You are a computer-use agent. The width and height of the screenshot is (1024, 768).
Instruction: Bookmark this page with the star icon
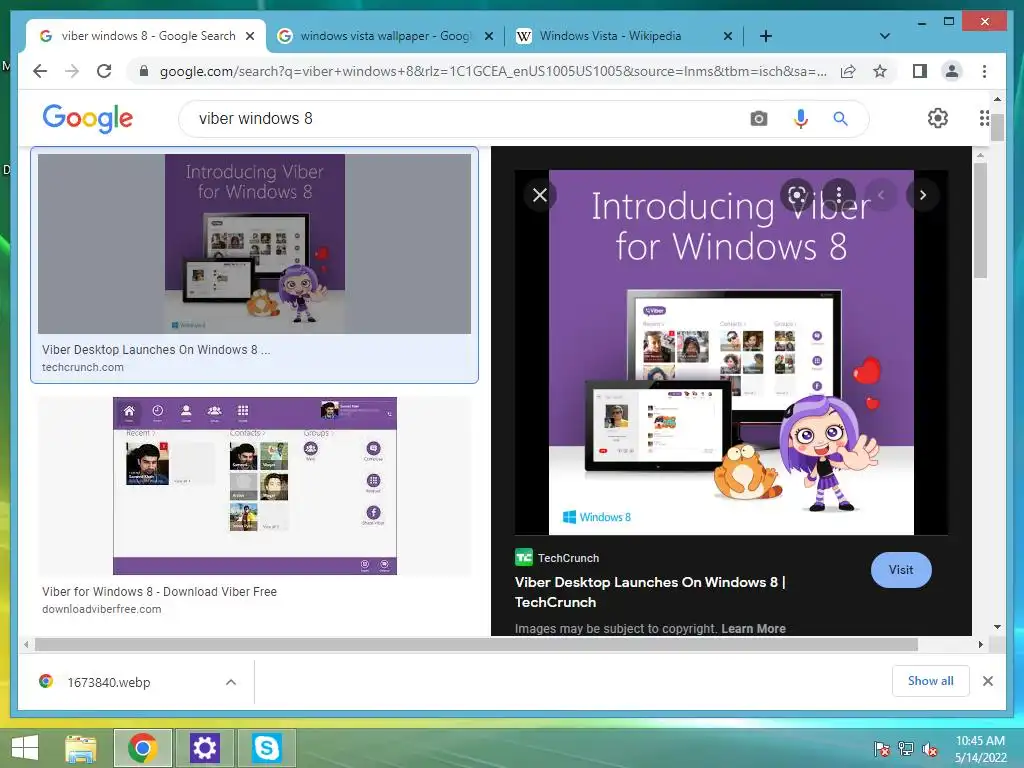[880, 71]
